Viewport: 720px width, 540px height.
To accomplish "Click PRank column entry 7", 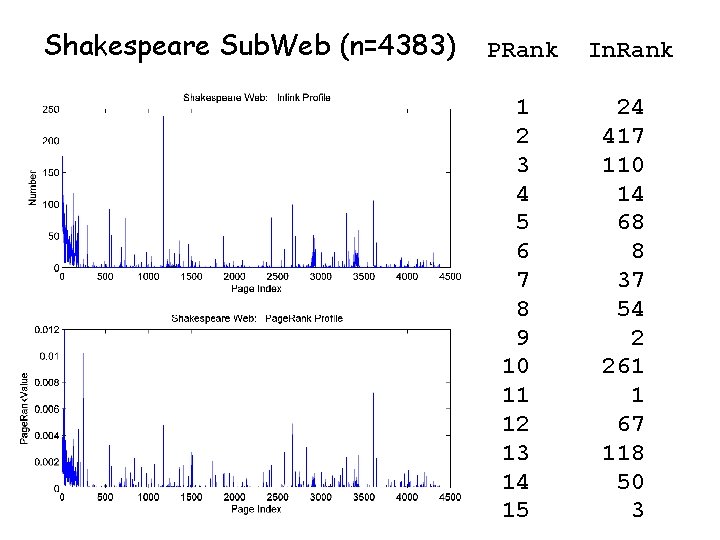I will point(523,280).
